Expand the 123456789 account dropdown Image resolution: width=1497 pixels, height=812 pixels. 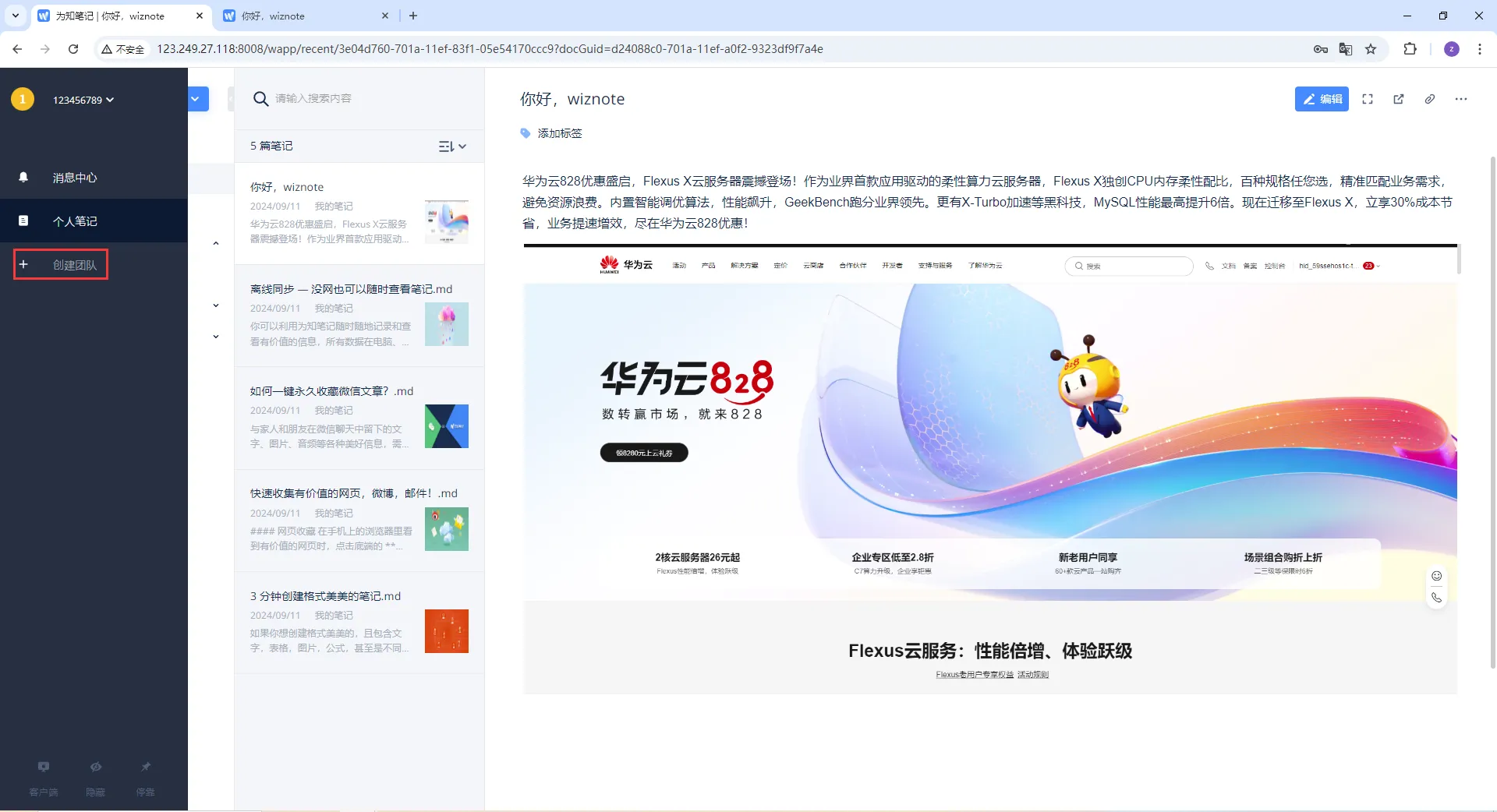(83, 100)
